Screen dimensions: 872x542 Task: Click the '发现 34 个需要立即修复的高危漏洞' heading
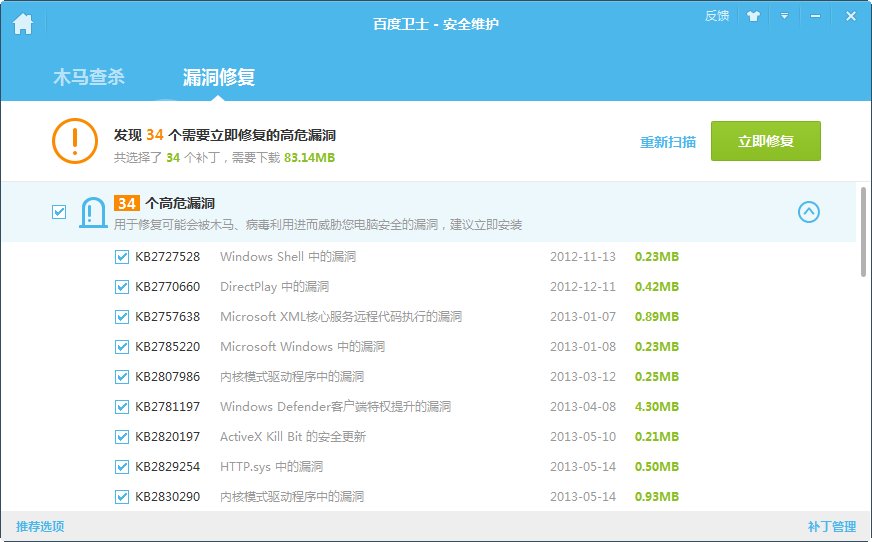pyautogui.click(x=225, y=135)
